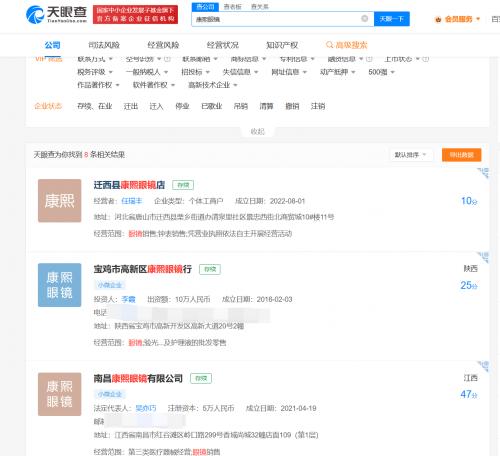Click the 10分 score of 迁西县康熙眼镜店

pos(469,201)
